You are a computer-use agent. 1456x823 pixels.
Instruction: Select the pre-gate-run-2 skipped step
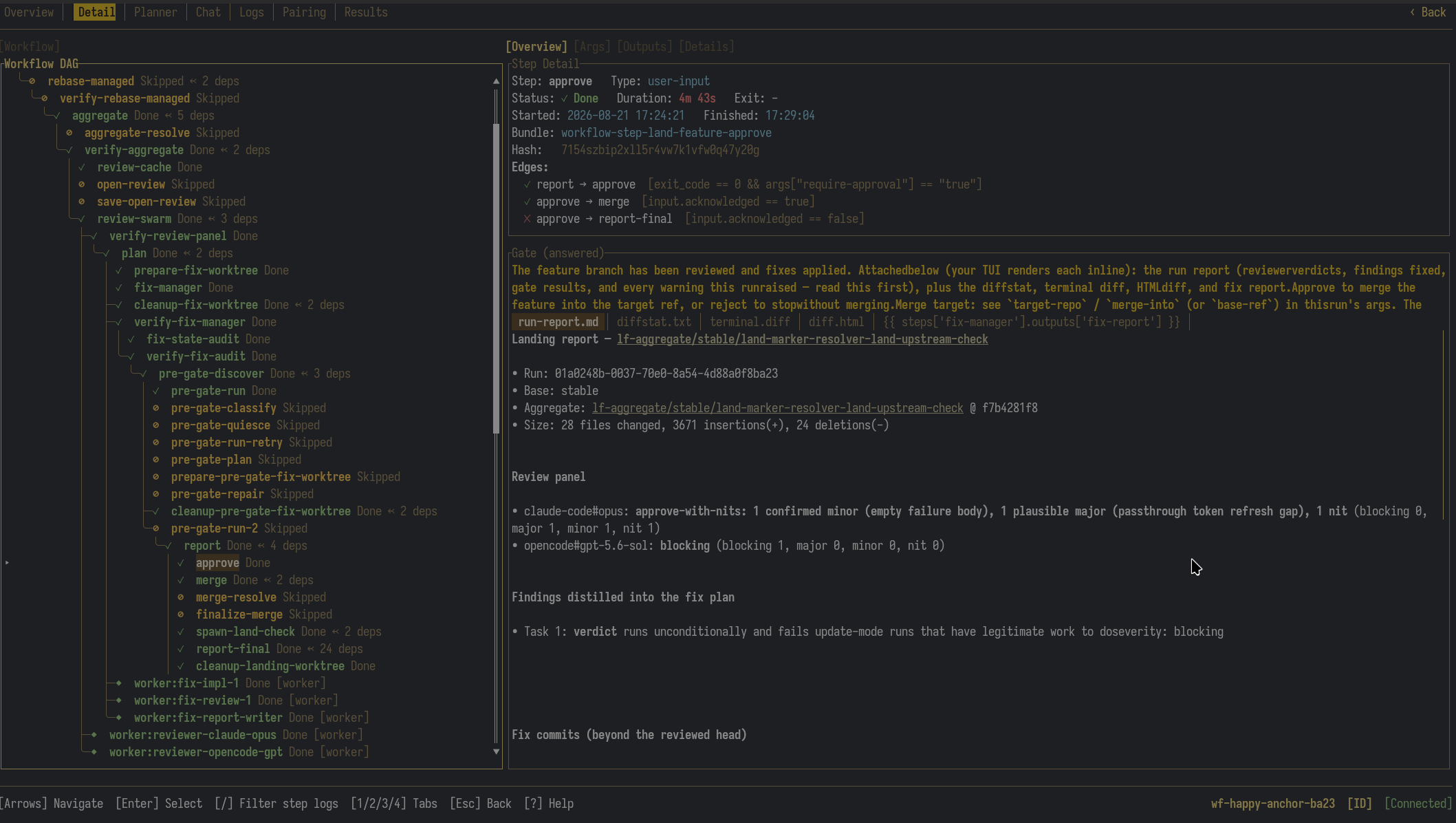215,528
